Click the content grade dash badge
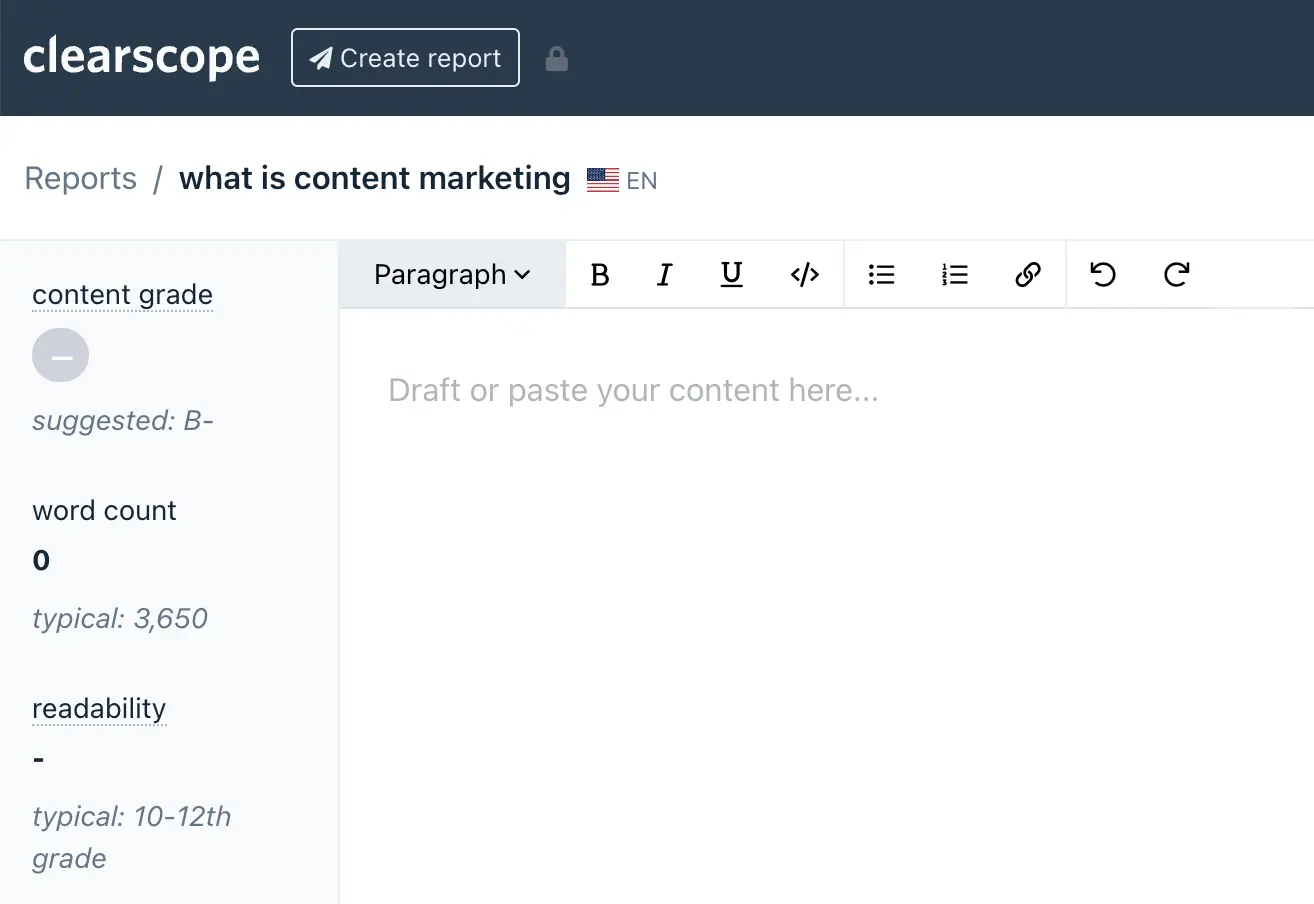The width and height of the screenshot is (1314, 904). point(61,356)
